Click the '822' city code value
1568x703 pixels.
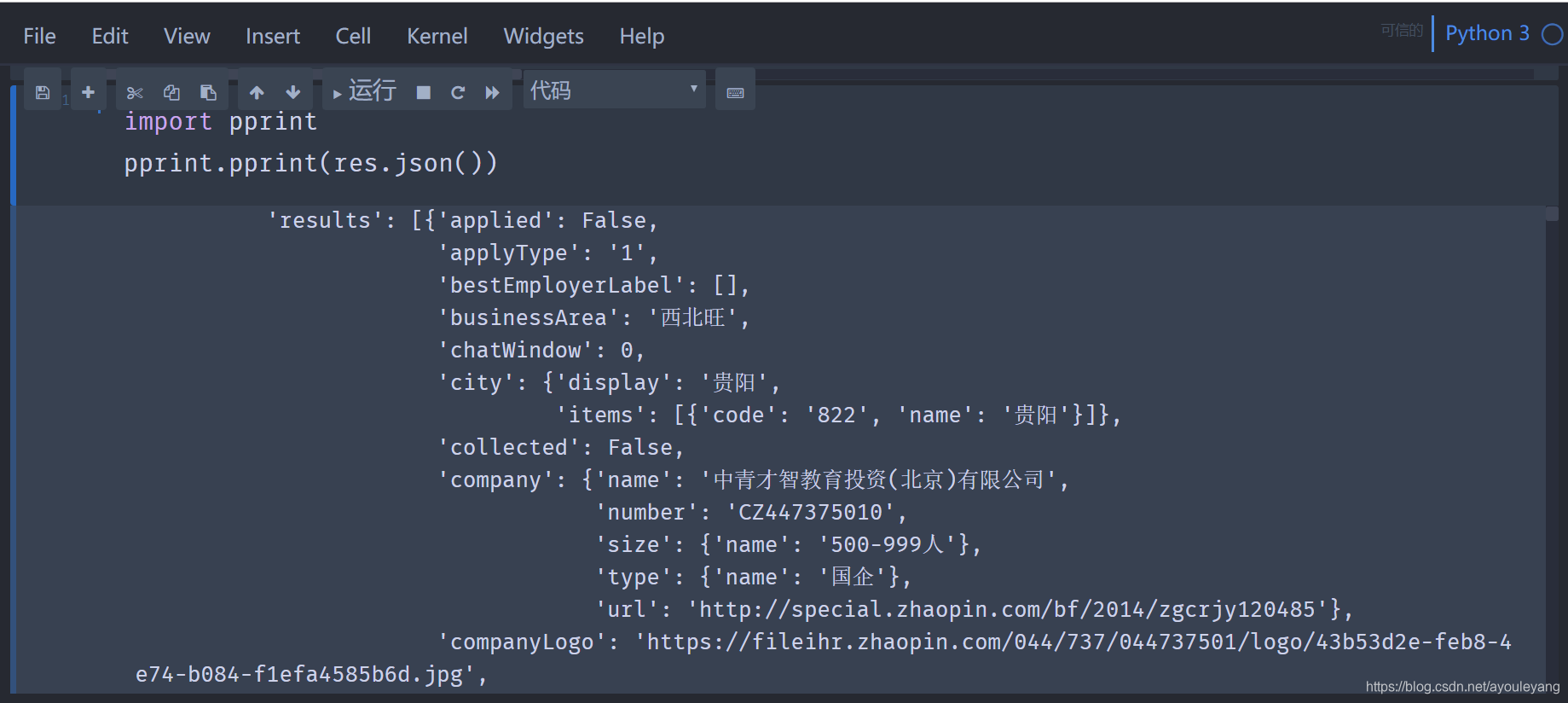pos(836,415)
